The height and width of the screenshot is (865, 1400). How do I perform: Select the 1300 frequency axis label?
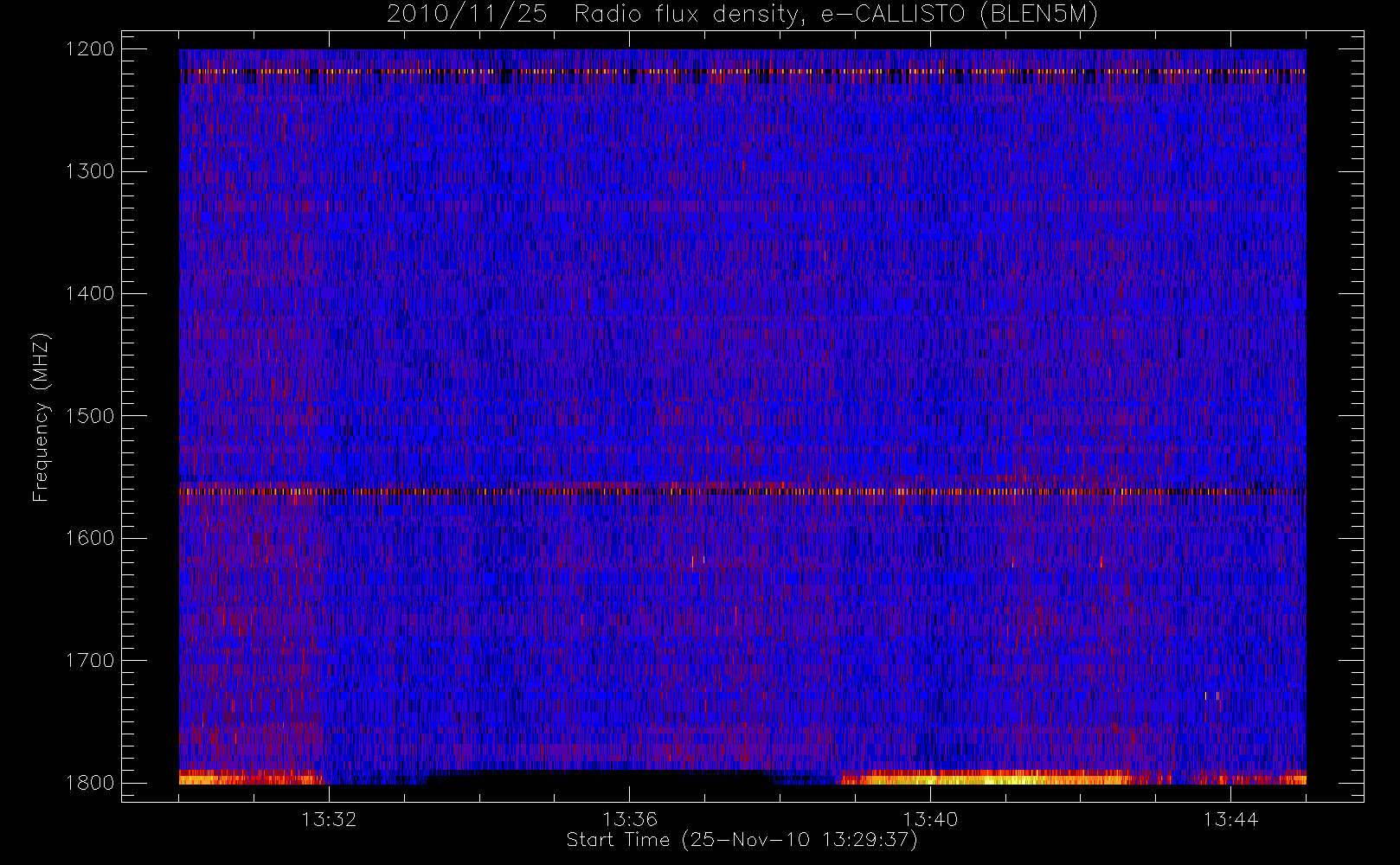coord(90,171)
